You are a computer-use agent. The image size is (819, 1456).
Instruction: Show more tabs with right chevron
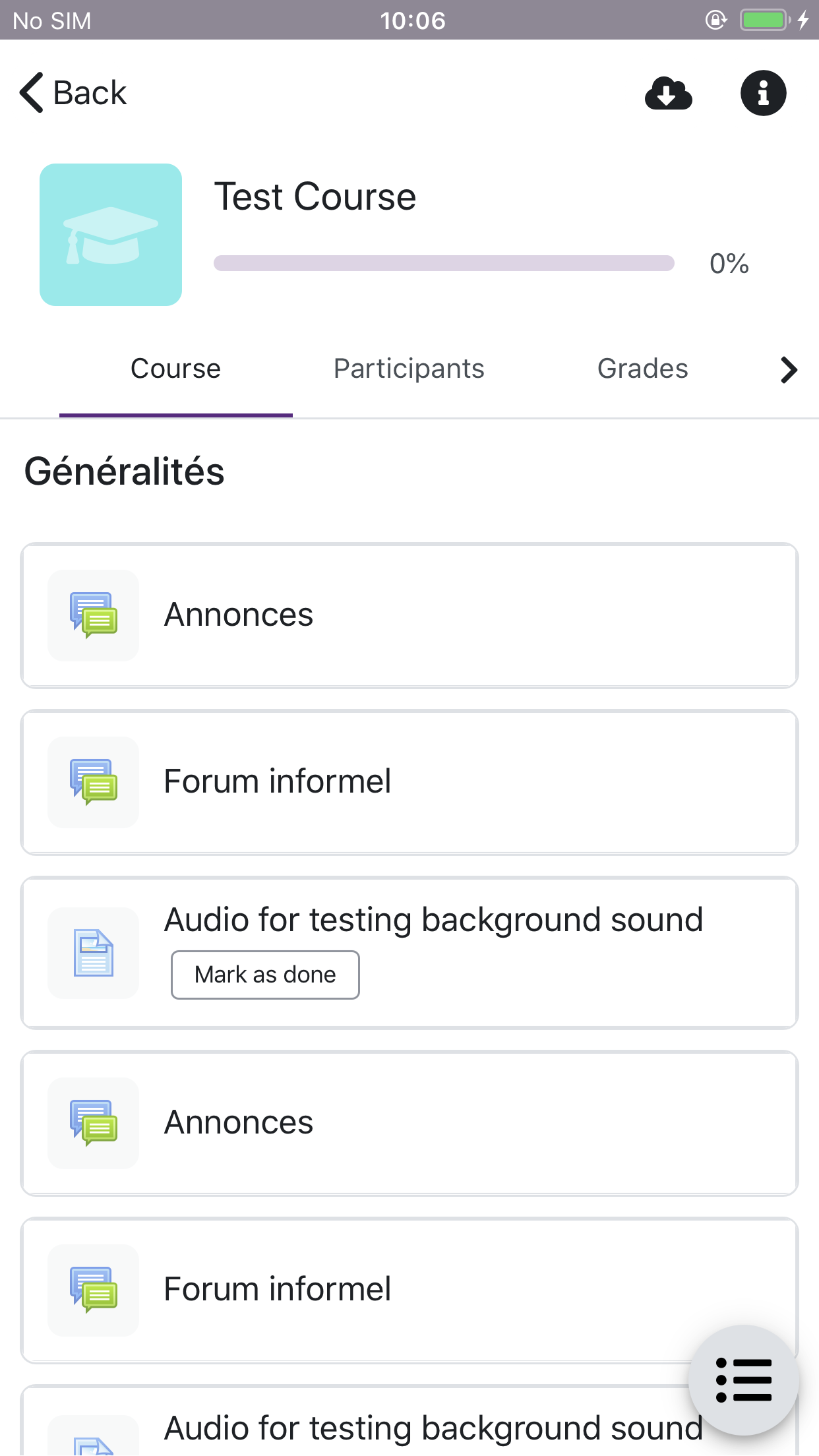tap(789, 369)
